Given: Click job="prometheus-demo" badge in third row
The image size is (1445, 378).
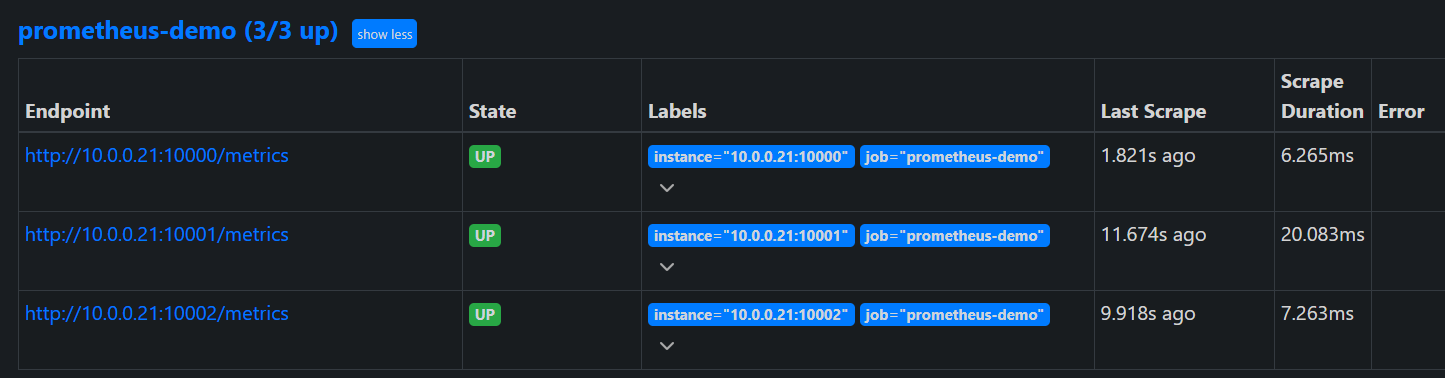Looking at the screenshot, I should pyautogui.click(x=955, y=315).
